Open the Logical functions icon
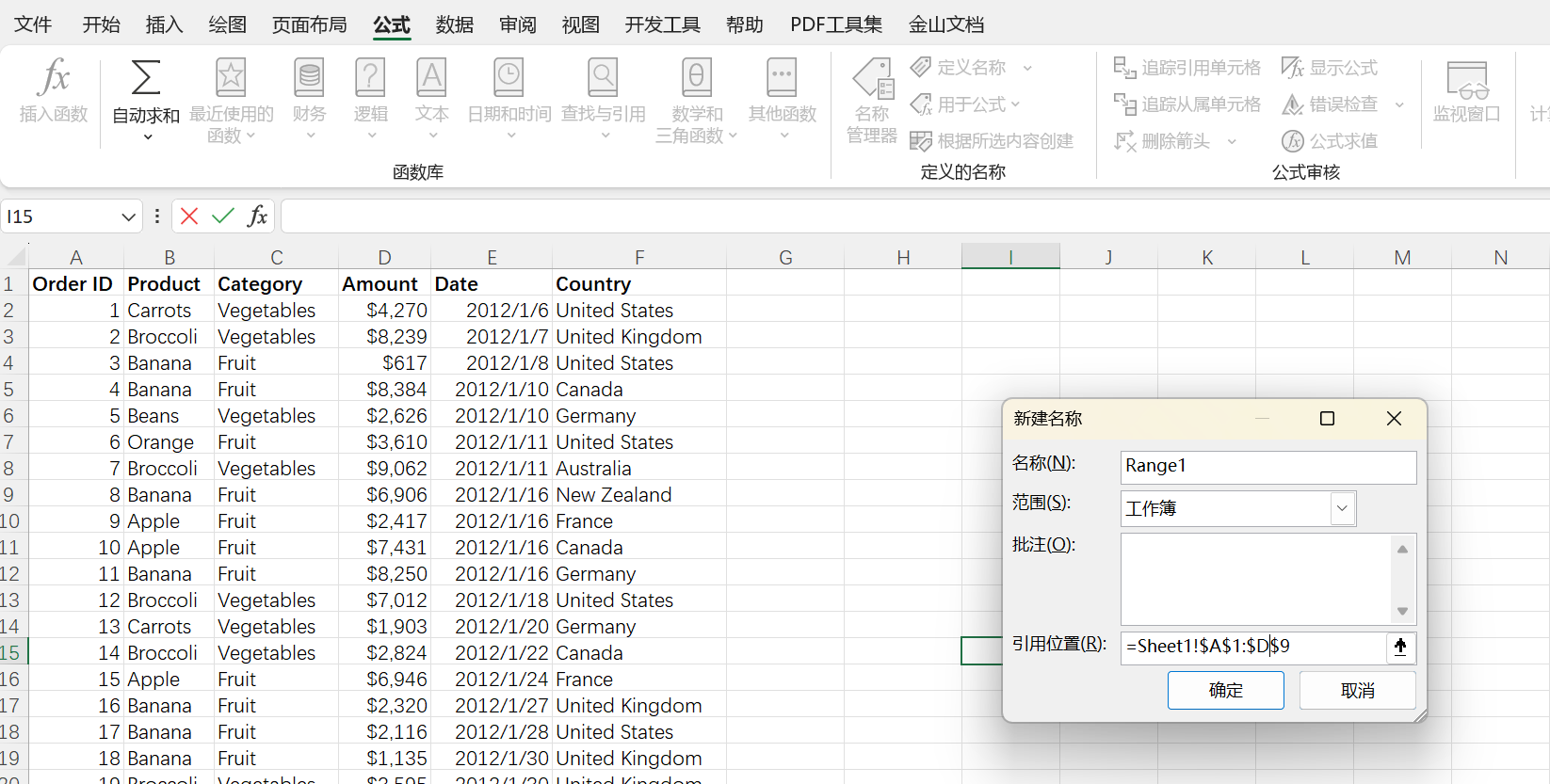 tap(370, 79)
